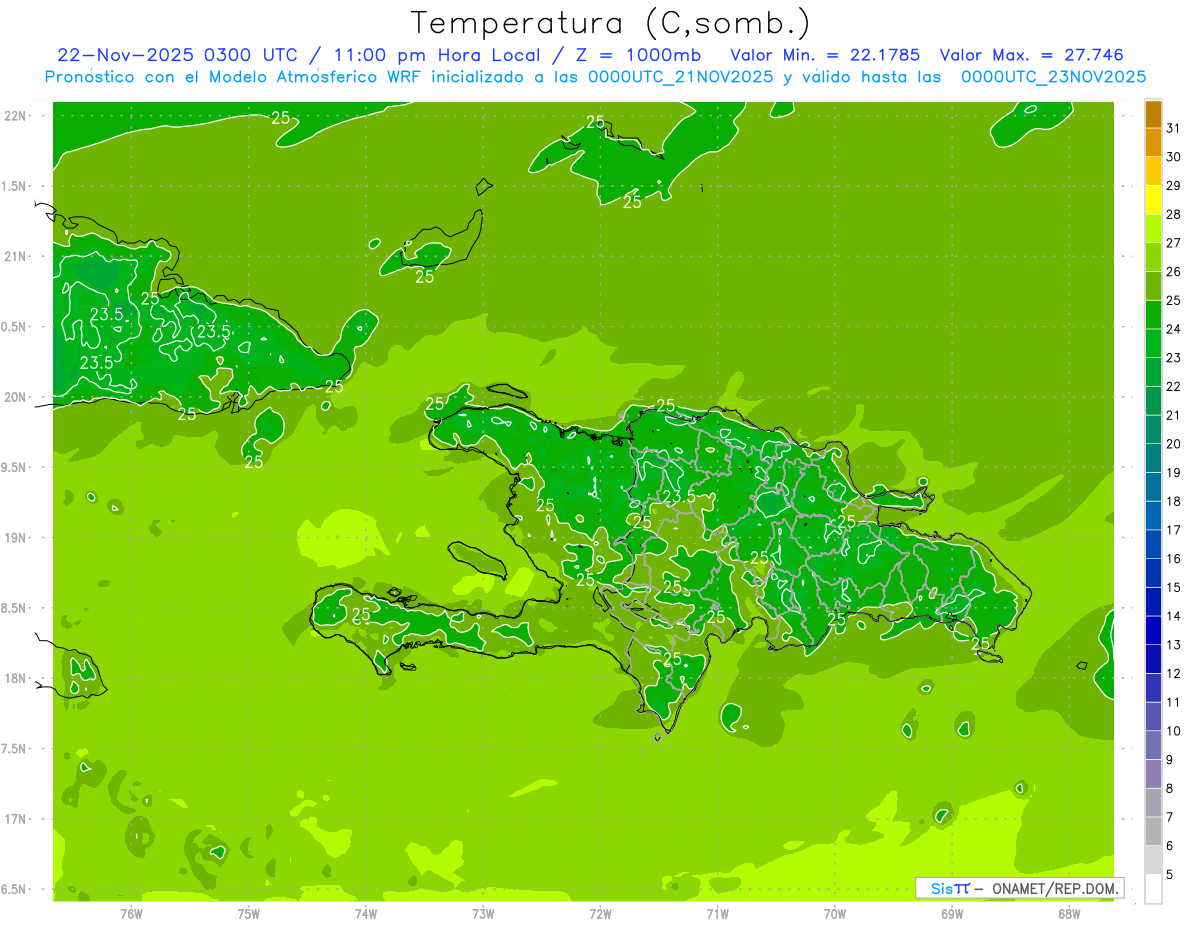Select the '8.5N' latitude axis label
This screenshot has height=927, width=1200.
[x=15, y=608]
